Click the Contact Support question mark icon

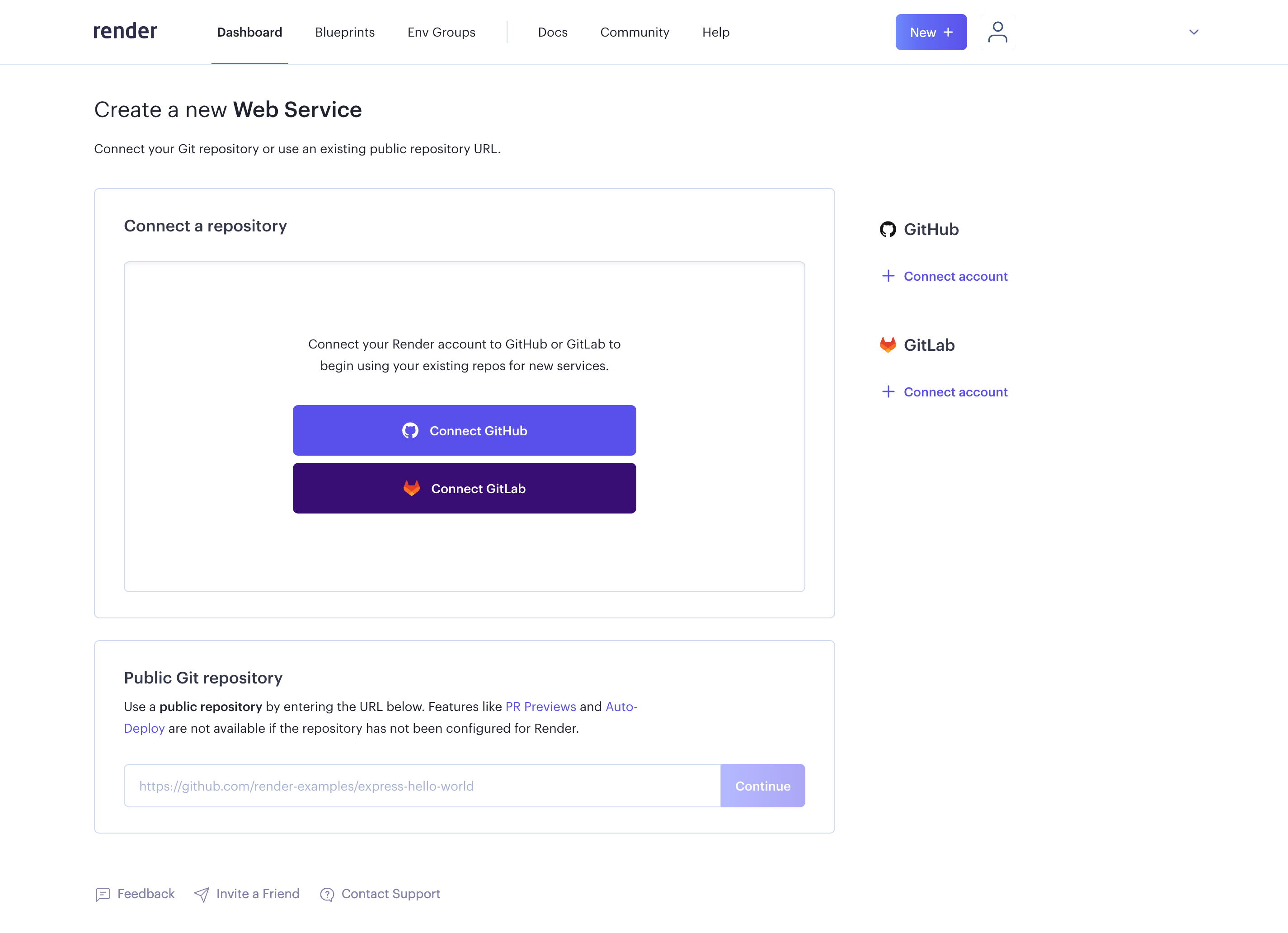tap(327, 894)
